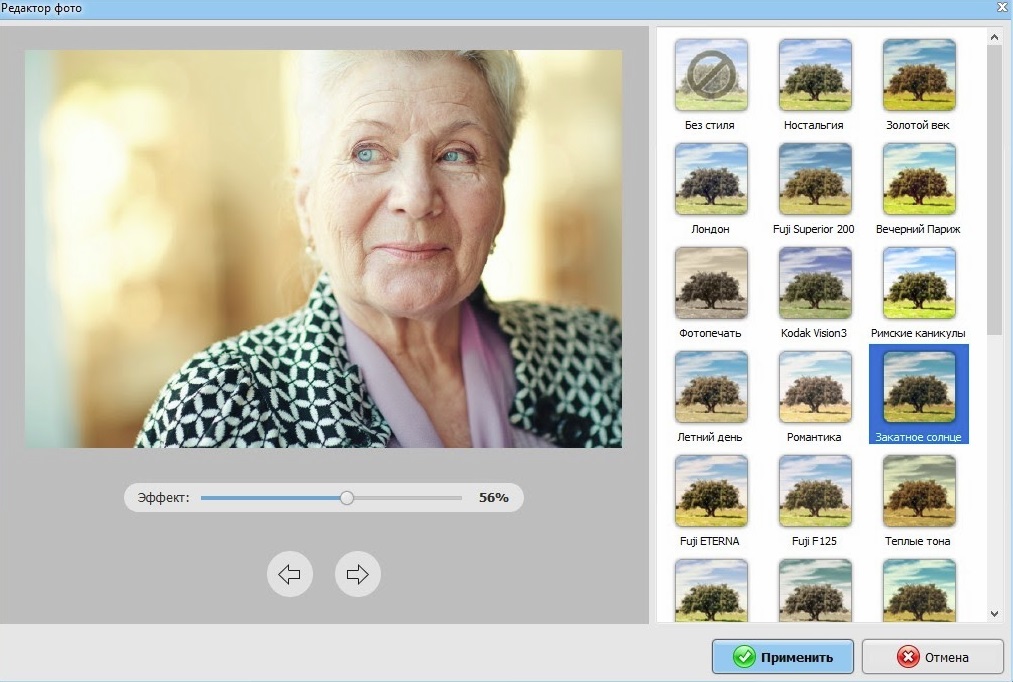The height and width of the screenshot is (682, 1013).
Task: Click the portrait photo preview
Action: pyautogui.click(x=324, y=249)
